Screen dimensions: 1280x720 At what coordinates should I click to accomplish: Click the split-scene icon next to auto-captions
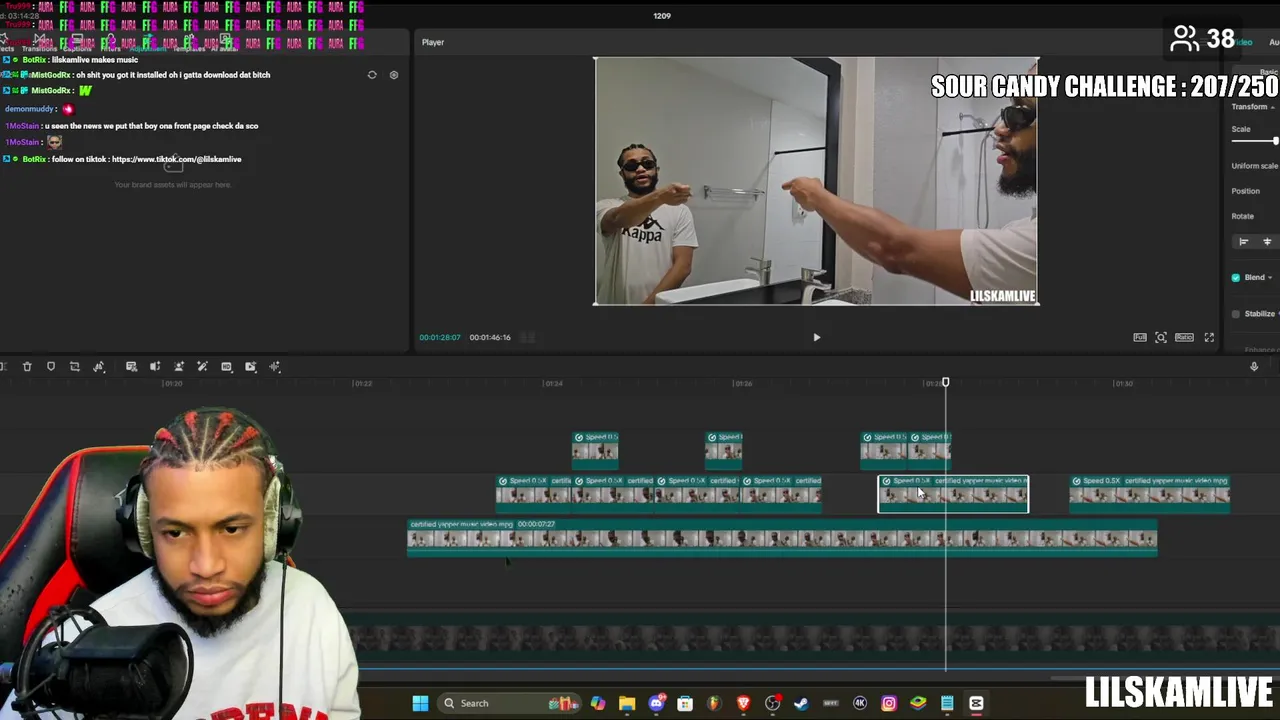[154, 367]
